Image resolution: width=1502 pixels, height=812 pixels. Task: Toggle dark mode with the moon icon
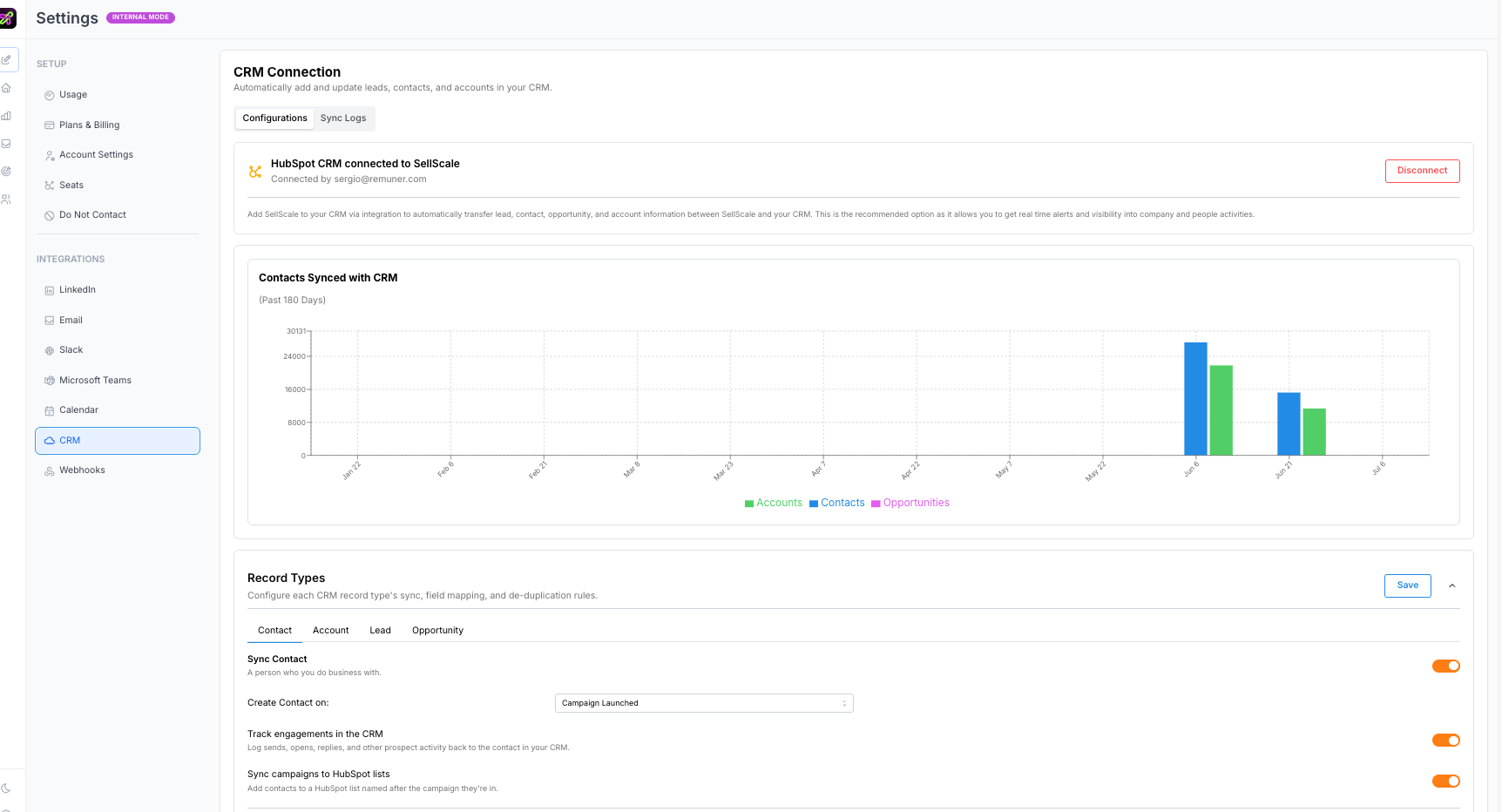[x=6, y=788]
